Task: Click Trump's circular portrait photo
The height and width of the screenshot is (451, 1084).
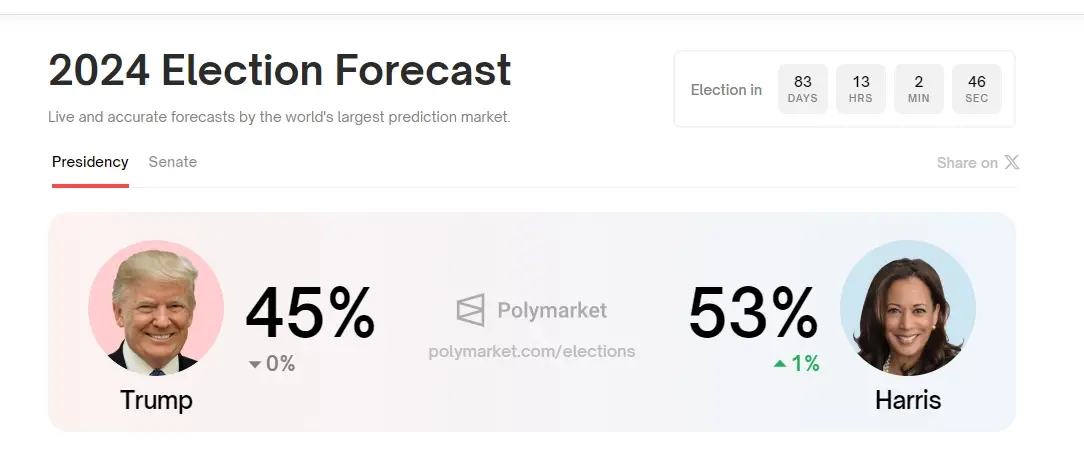Action: pos(156,308)
